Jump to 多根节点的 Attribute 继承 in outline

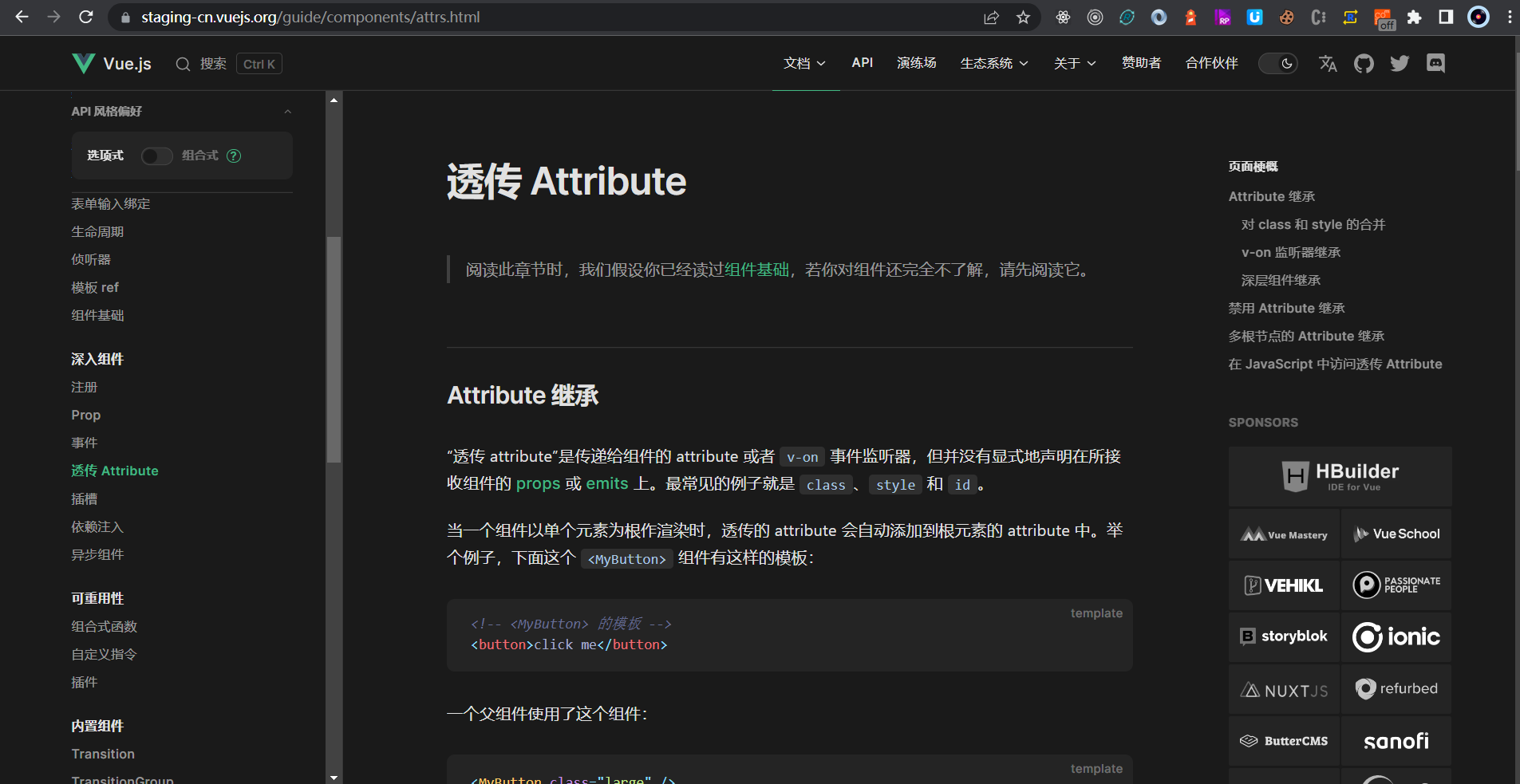click(x=1307, y=336)
